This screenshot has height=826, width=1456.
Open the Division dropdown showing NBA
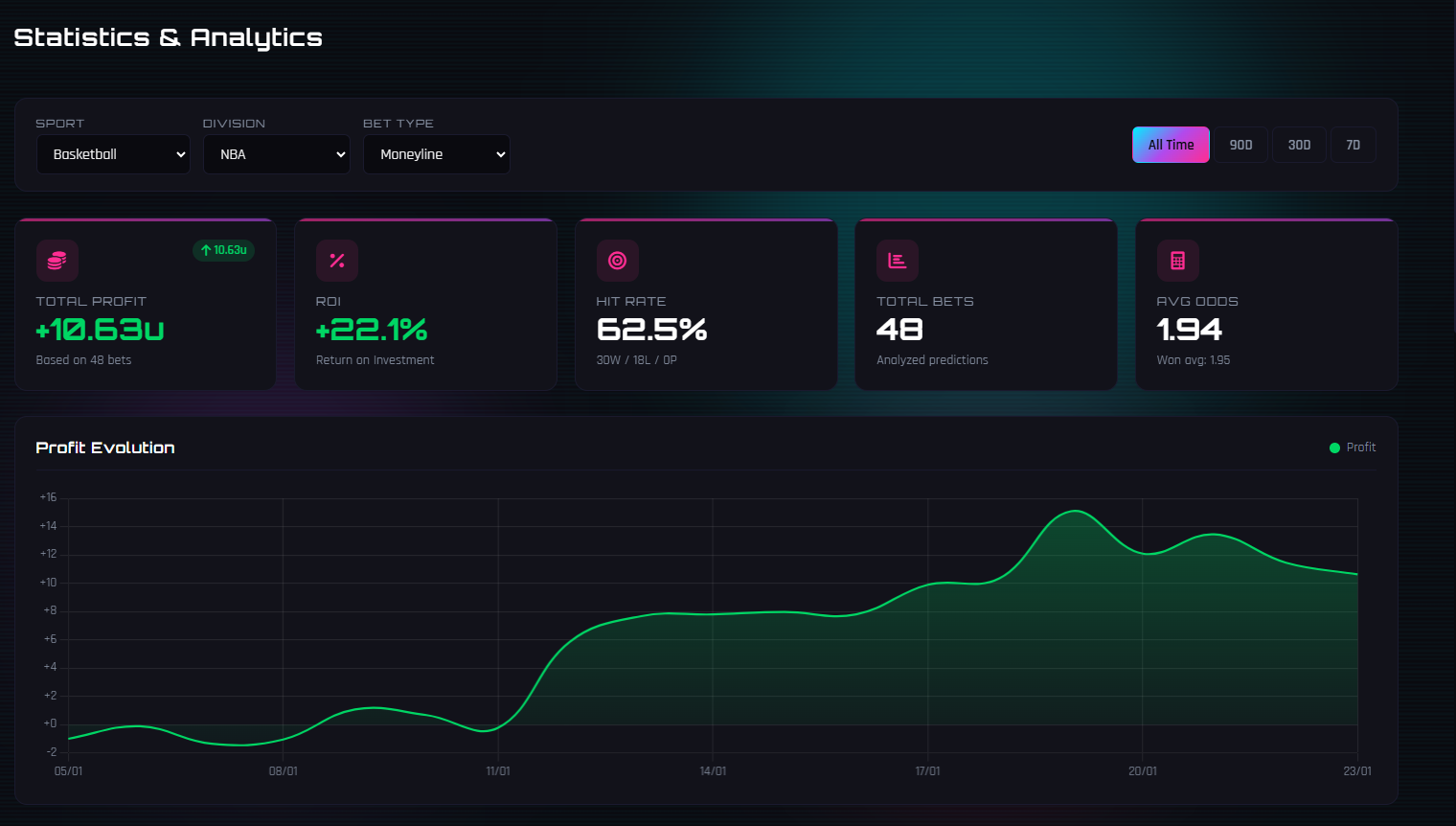277,154
